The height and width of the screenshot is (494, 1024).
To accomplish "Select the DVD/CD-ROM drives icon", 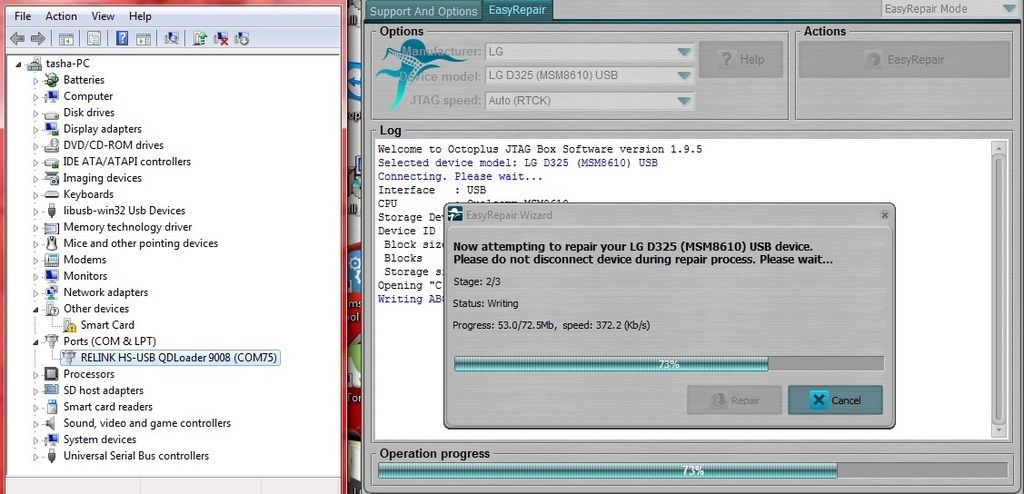I will 52,146.
